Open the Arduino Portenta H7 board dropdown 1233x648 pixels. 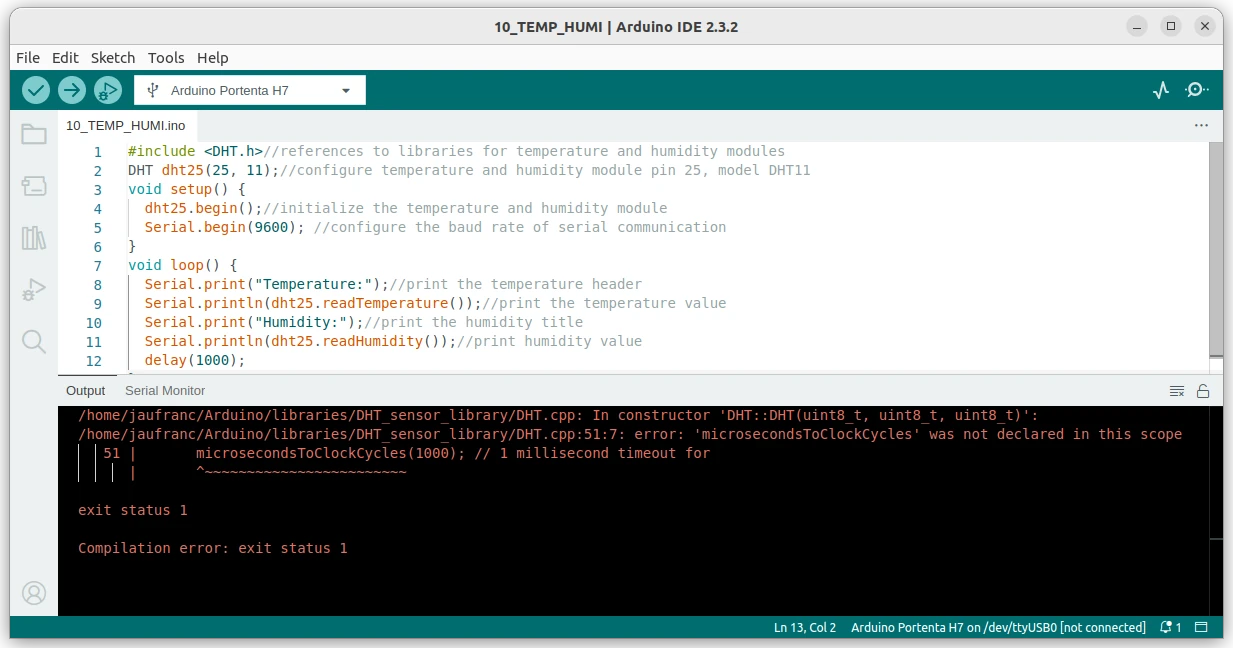click(250, 90)
